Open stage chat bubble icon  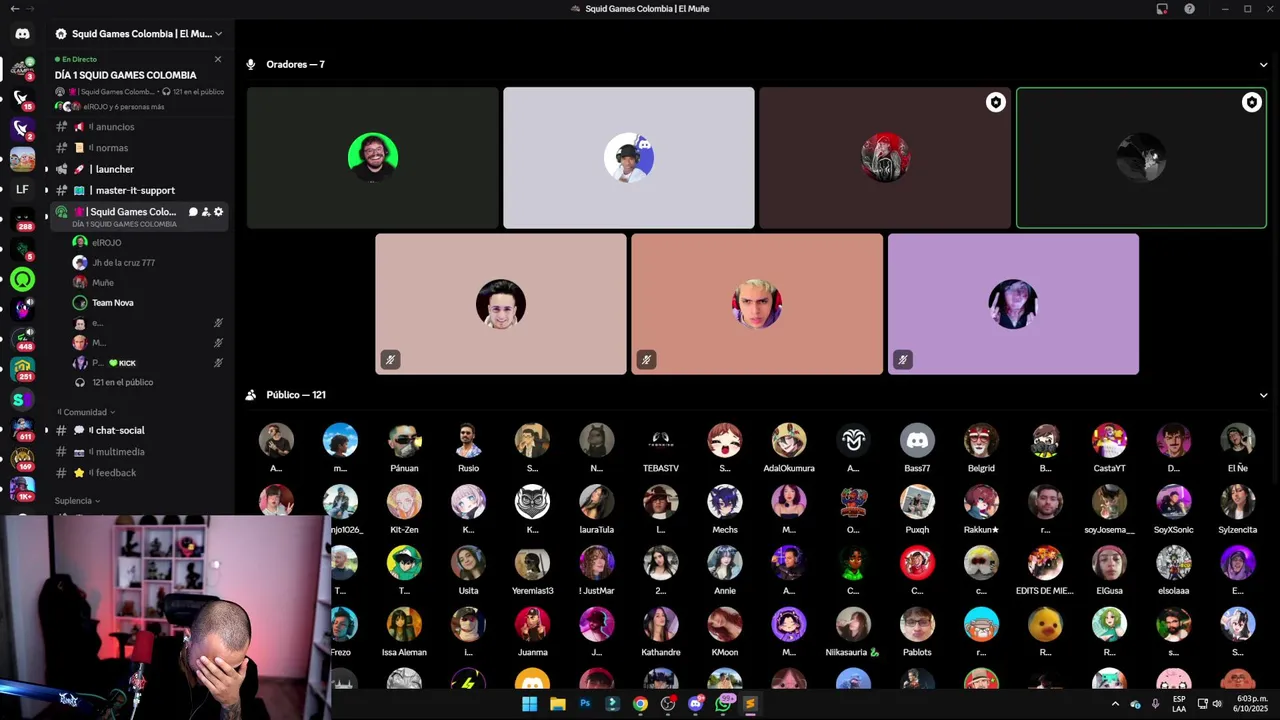(193, 212)
